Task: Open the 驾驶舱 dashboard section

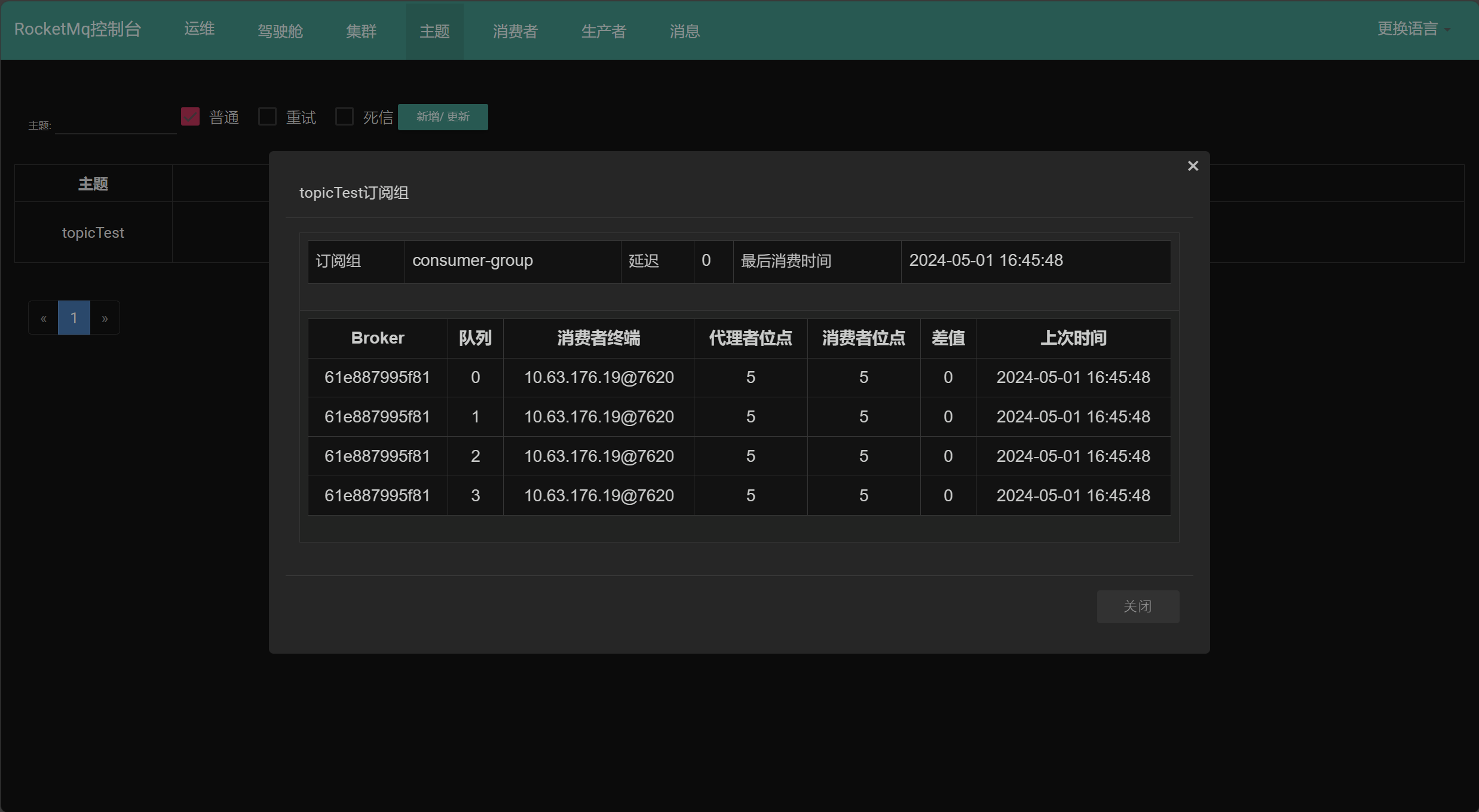Action: coord(280,30)
